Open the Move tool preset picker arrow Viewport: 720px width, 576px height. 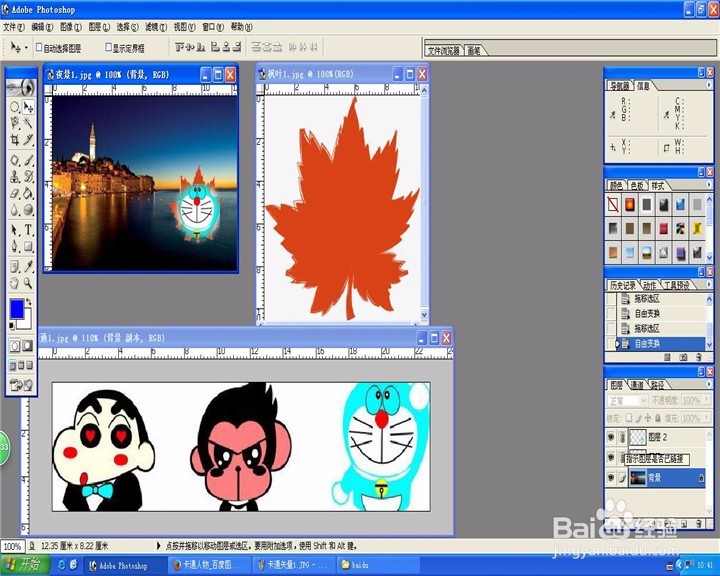click(x=26, y=47)
